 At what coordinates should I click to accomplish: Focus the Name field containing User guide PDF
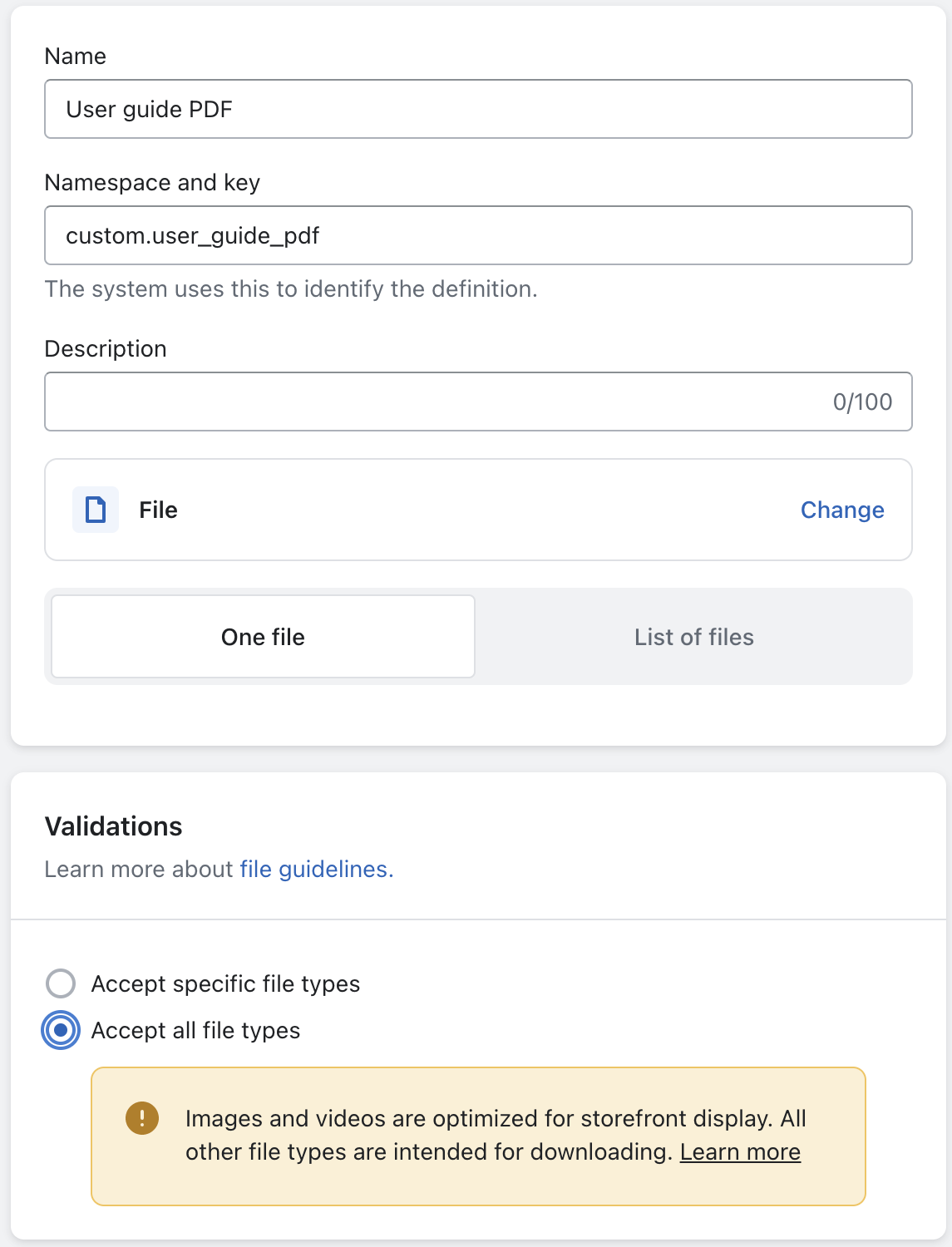(478, 109)
